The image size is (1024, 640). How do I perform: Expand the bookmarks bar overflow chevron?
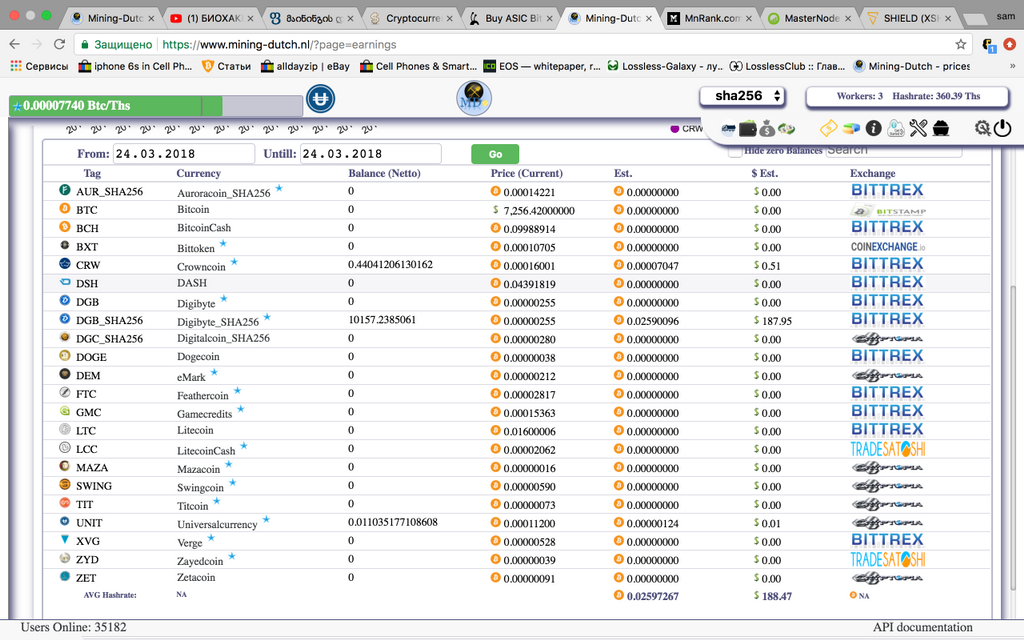tap(1012, 66)
